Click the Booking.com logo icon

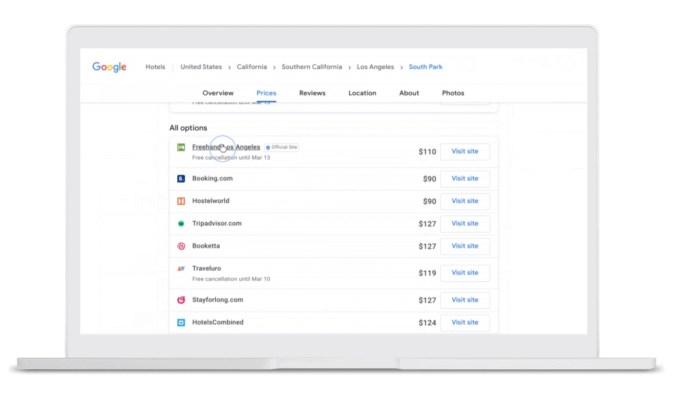(181, 179)
